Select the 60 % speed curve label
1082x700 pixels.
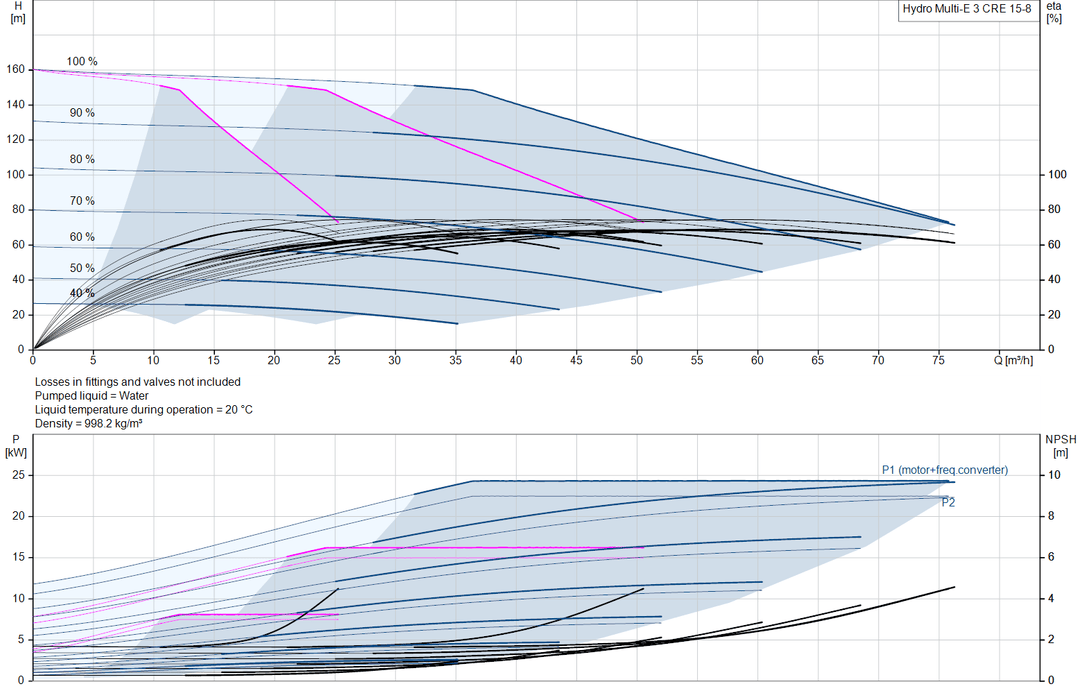[82, 237]
